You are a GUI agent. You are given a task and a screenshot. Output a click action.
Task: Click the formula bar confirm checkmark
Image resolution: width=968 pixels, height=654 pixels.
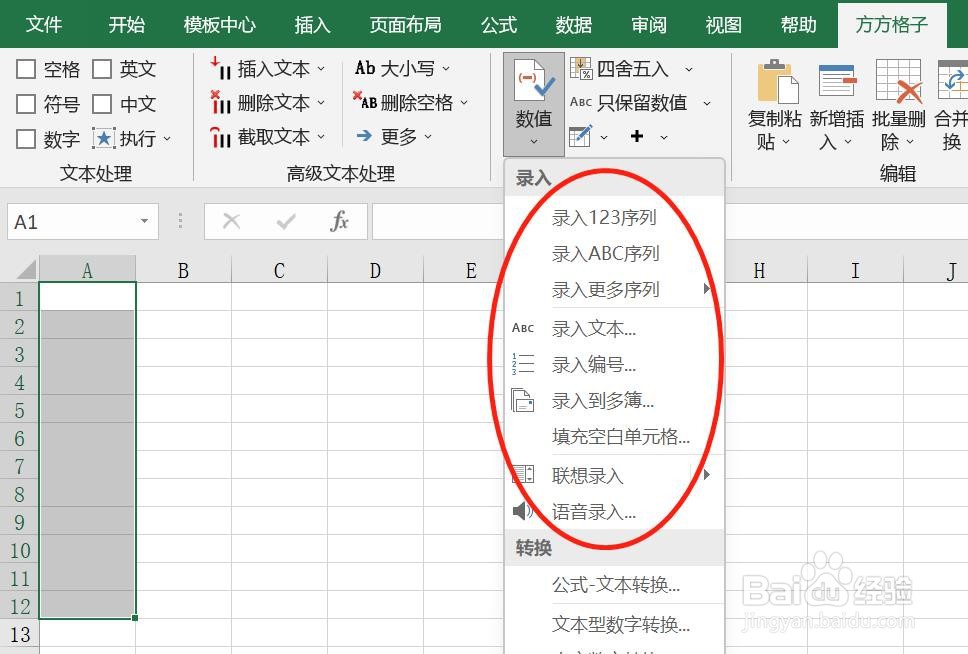(x=286, y=221)
